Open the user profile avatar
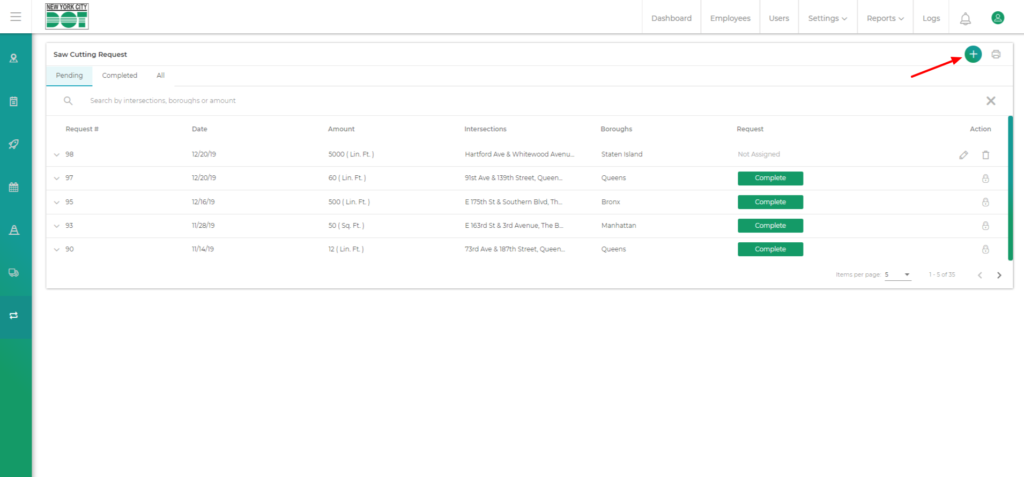This screenshot has height=477, width=1024. (x=997, y=18)
